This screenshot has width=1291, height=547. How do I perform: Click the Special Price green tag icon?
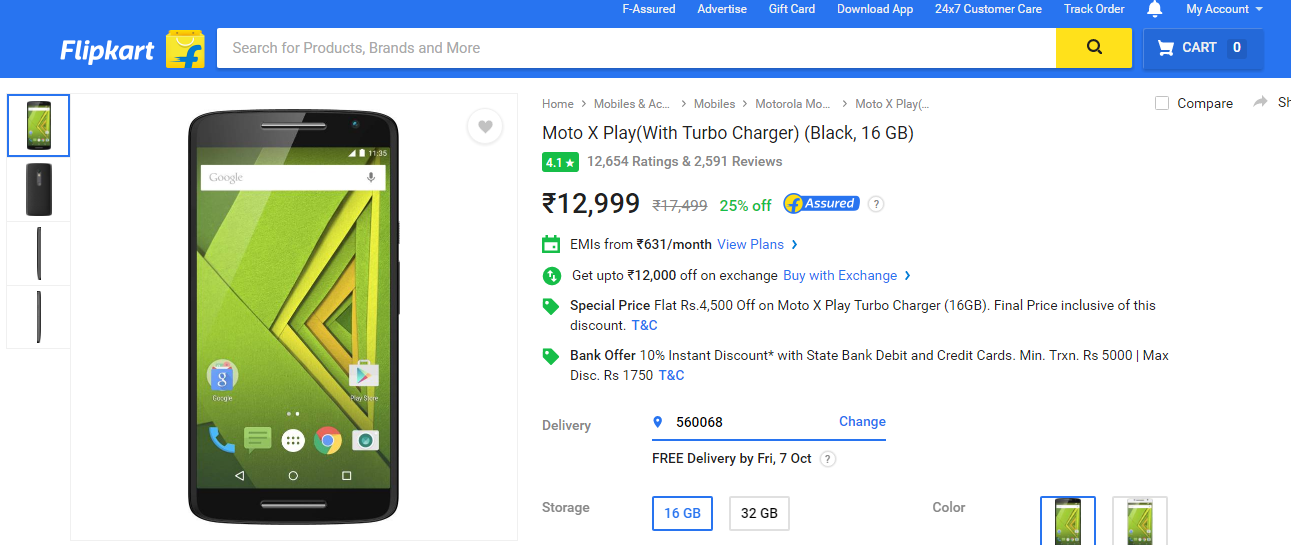[x=551, y=306]
